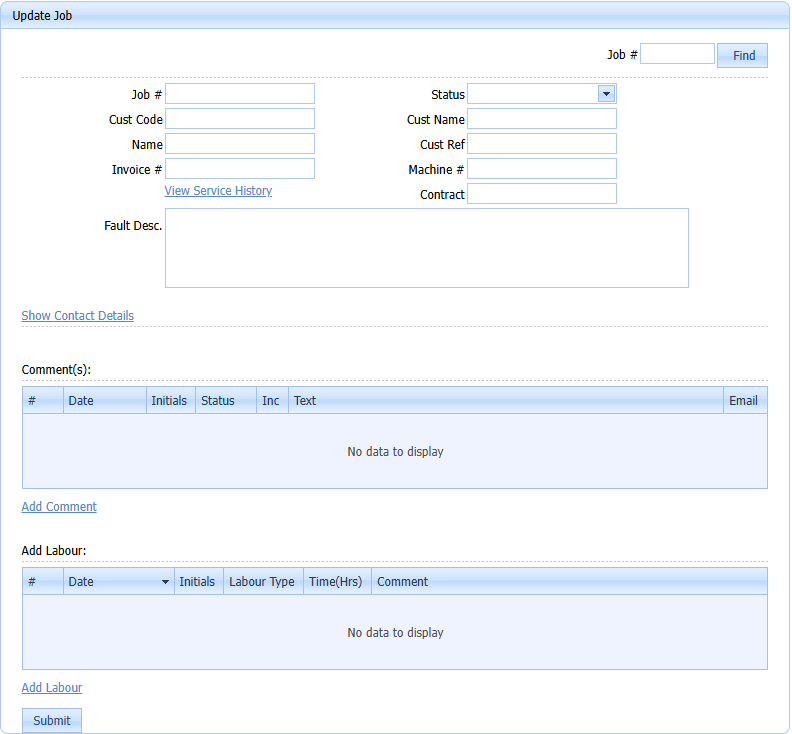Click the Add Labour link
This screenshot has width=792, height=734.
52,688
